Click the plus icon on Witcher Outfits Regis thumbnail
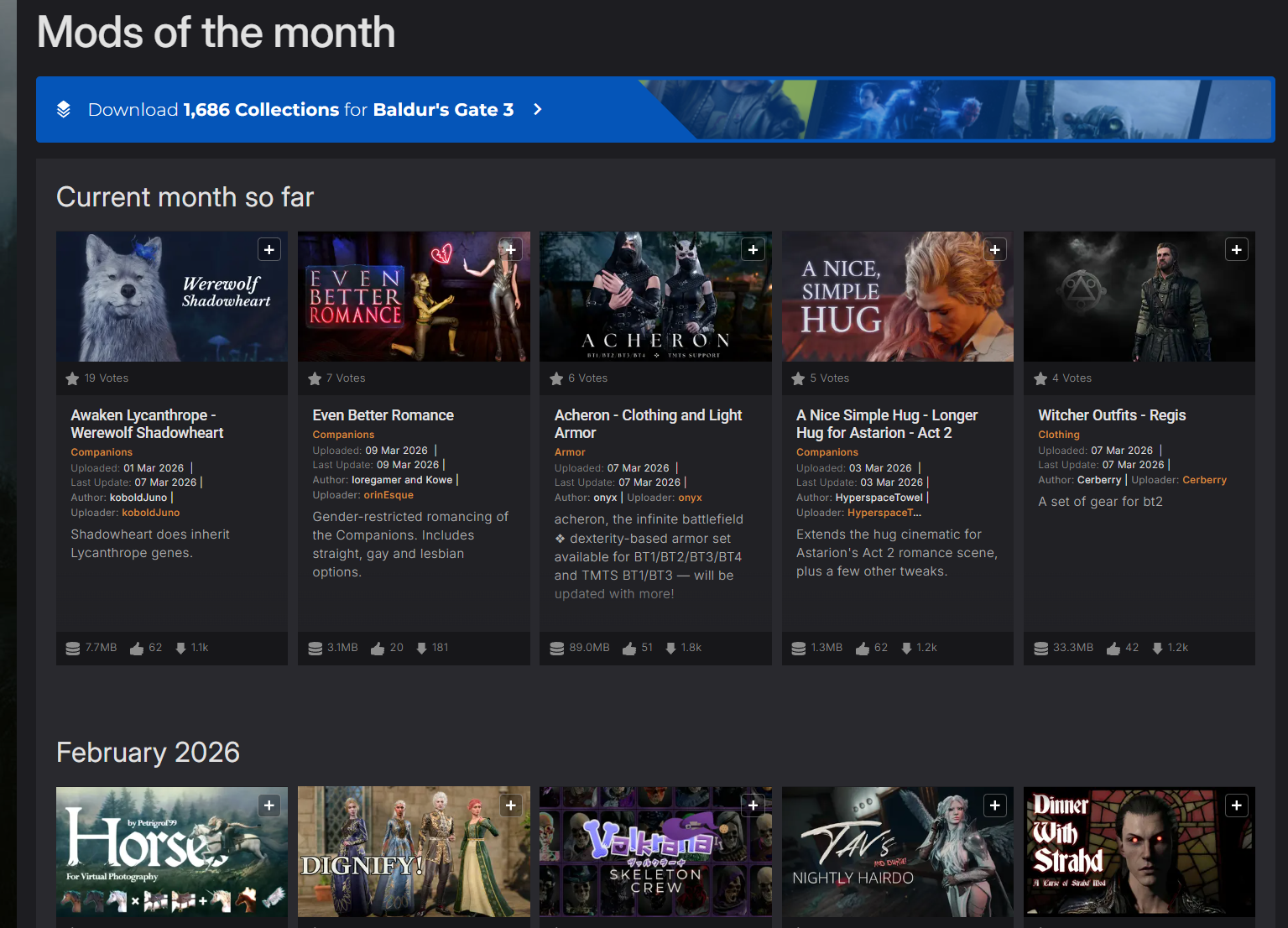Image resolution: width=1288 pixels, height=928 pixels. tap(1237, 249)
